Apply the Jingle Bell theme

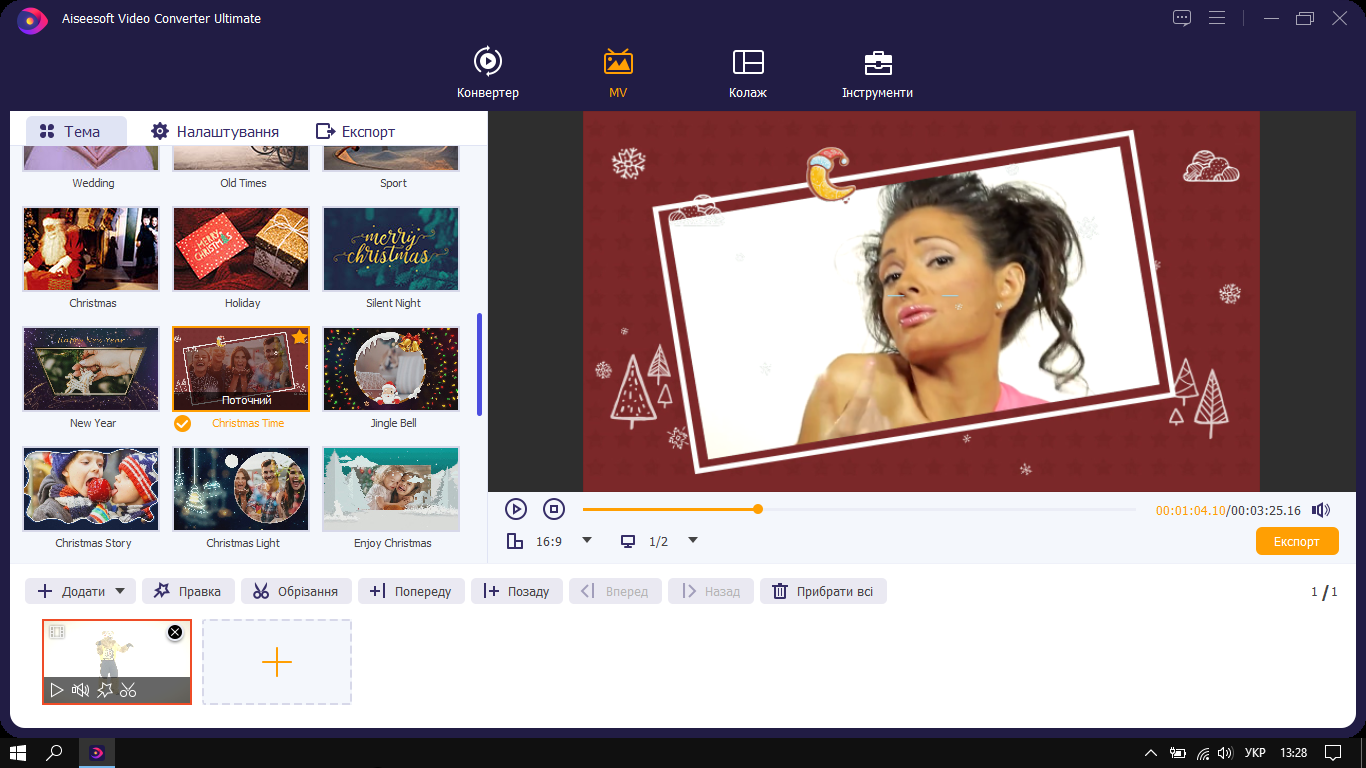coord(391,369)
